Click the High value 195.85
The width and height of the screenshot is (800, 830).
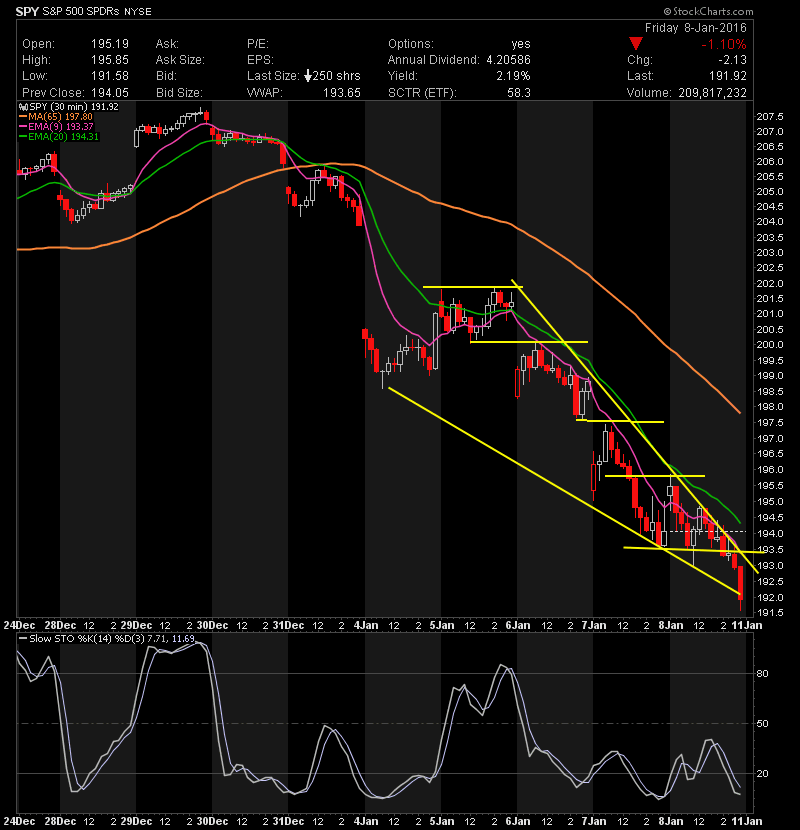(110, 60)
